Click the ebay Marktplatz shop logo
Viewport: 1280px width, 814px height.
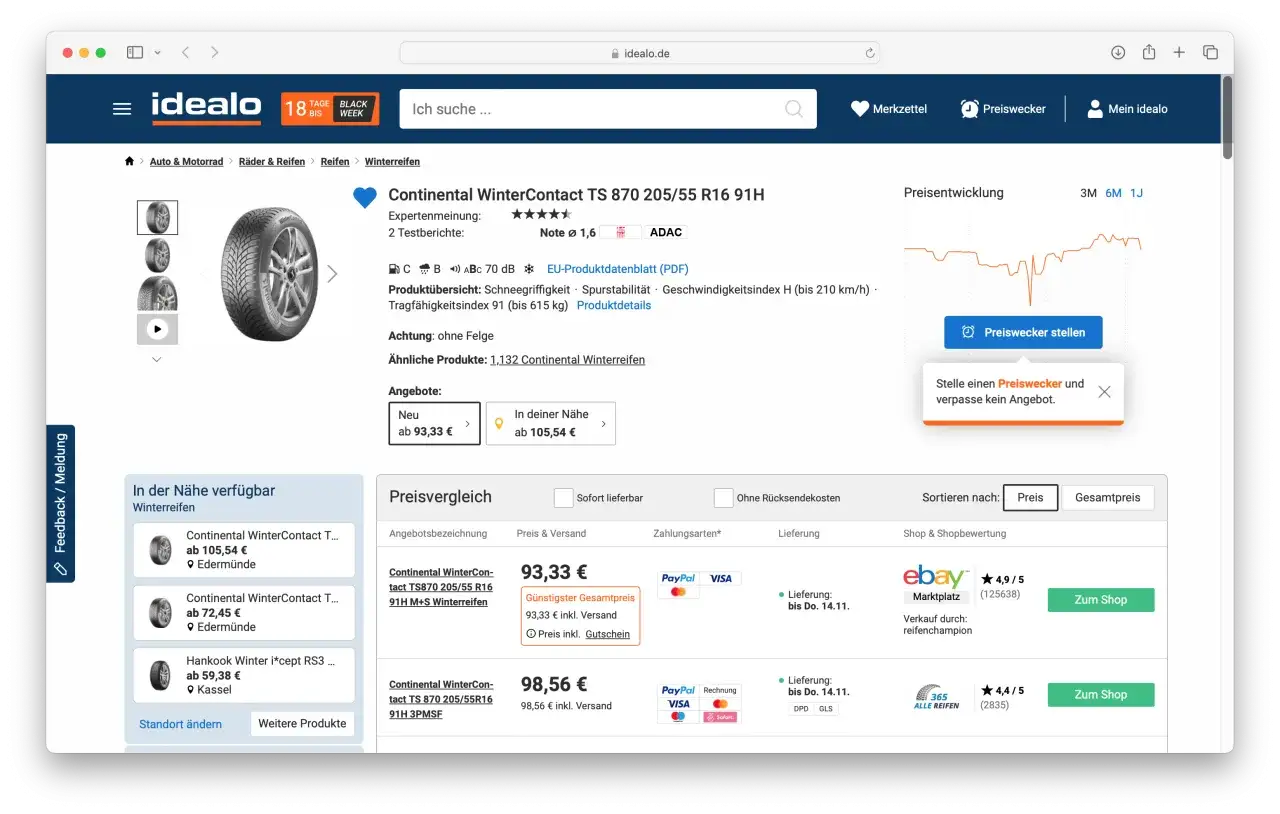coord(936,580)
